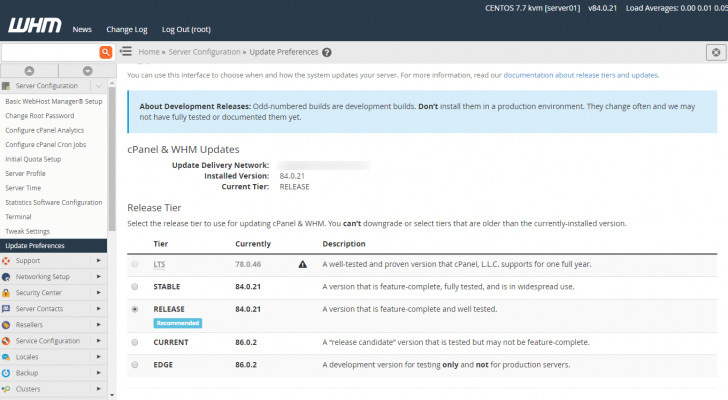Click the Support section icon in sidebar
The image size is (728, 400).
[x=7, y=261]
